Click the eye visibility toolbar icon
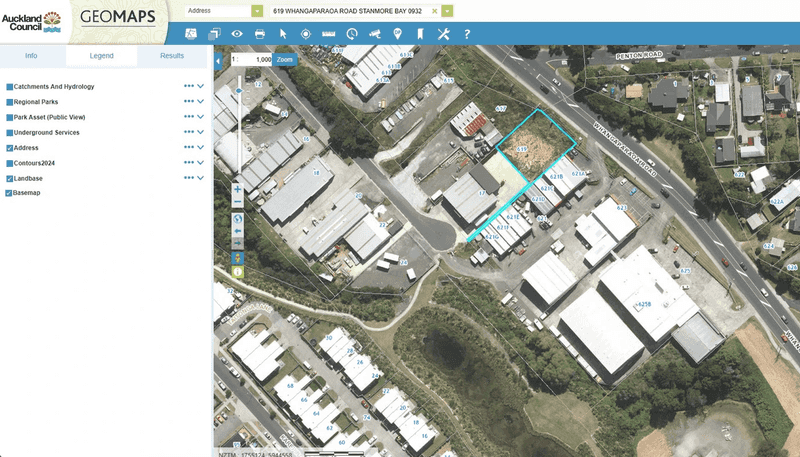This screenshot has height=457, width=800. (x=237, y=34)
